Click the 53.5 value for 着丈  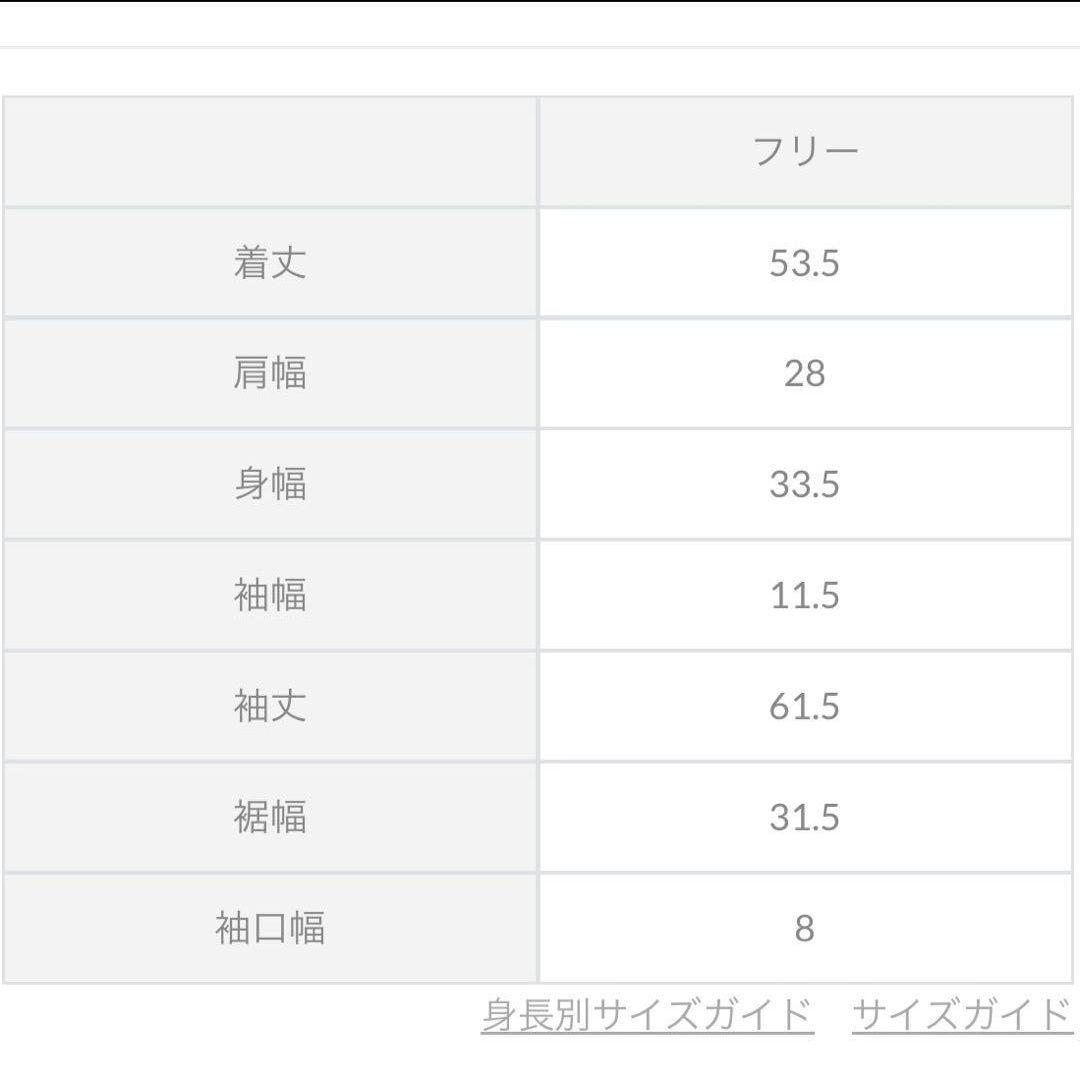click(x=805, y=263)
